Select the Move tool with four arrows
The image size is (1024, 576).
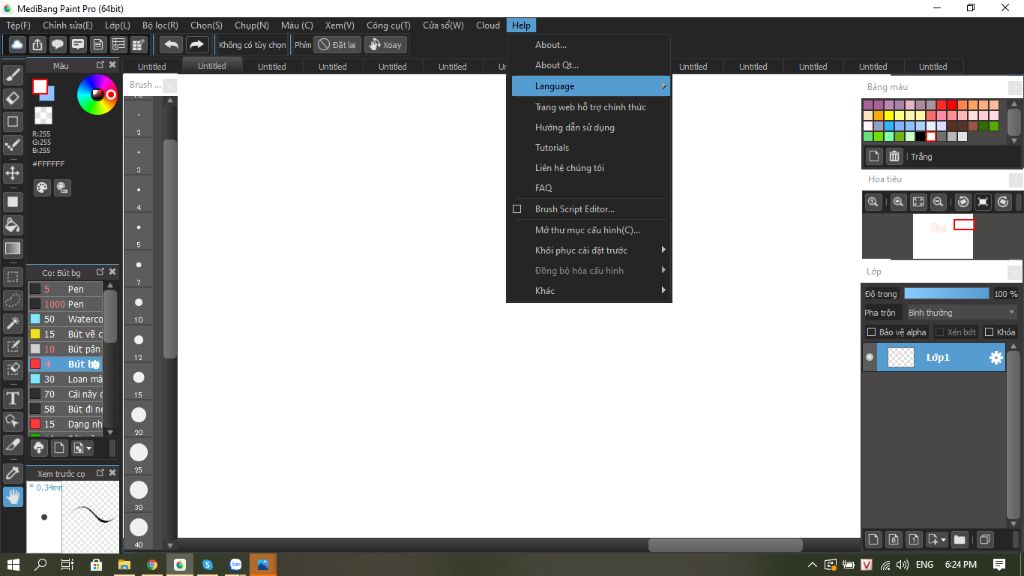coord(12,173)
